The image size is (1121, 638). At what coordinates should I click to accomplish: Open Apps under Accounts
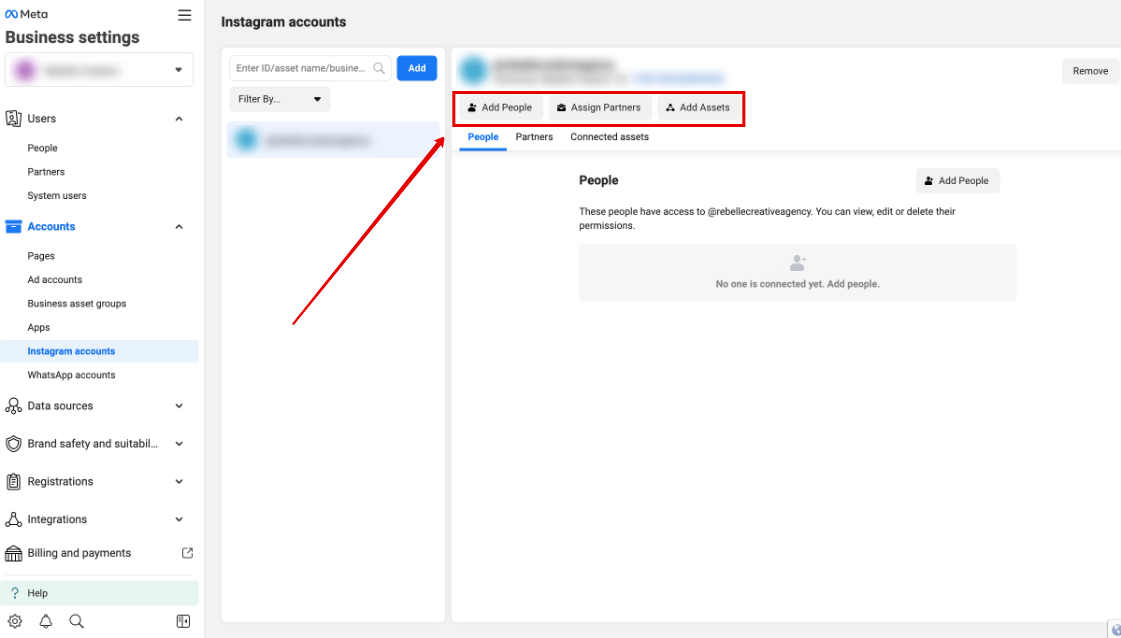click(x=39, y=328)
